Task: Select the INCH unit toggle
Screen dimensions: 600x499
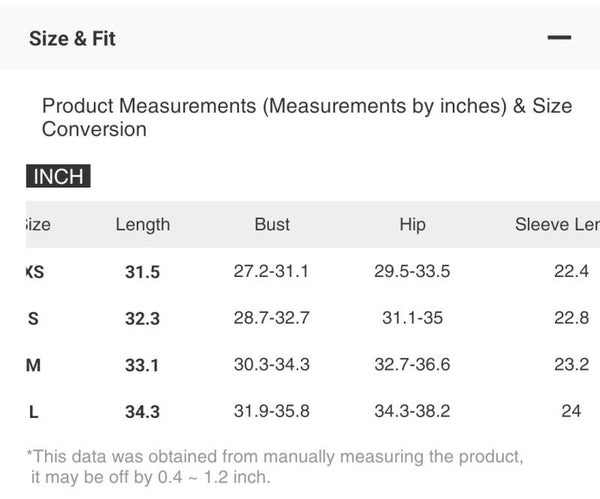Action: tap(58, 177)
